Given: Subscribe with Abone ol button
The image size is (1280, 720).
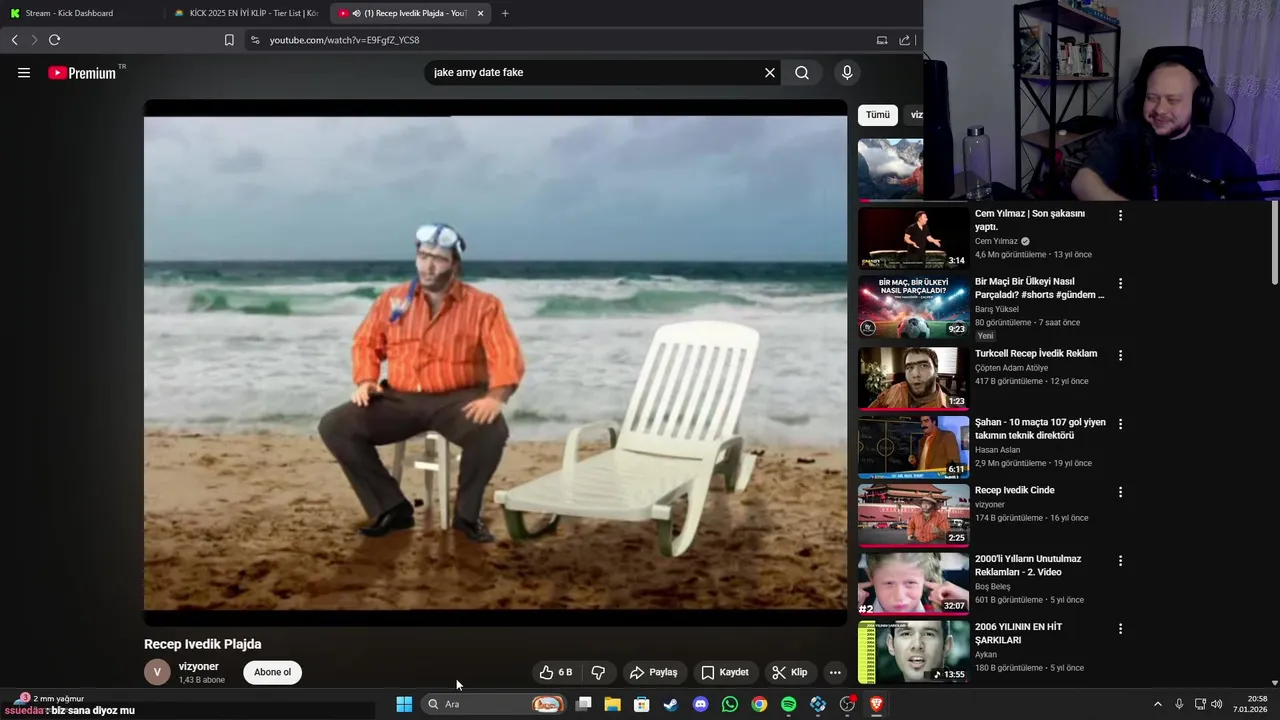Looking at the screenshot, I should click(x=272, y=672).
